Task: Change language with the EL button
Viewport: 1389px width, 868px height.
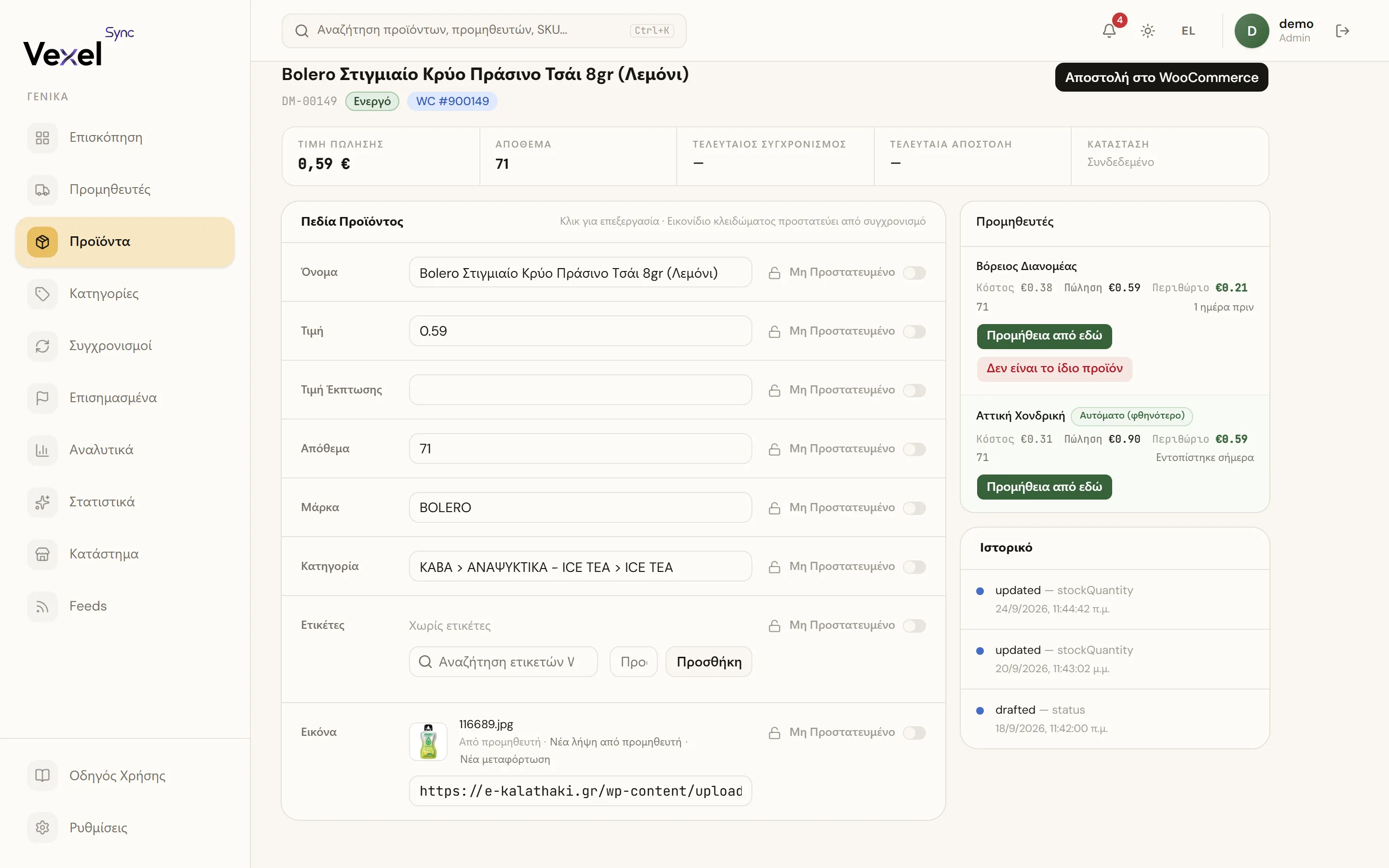Action: (1188, 31)
